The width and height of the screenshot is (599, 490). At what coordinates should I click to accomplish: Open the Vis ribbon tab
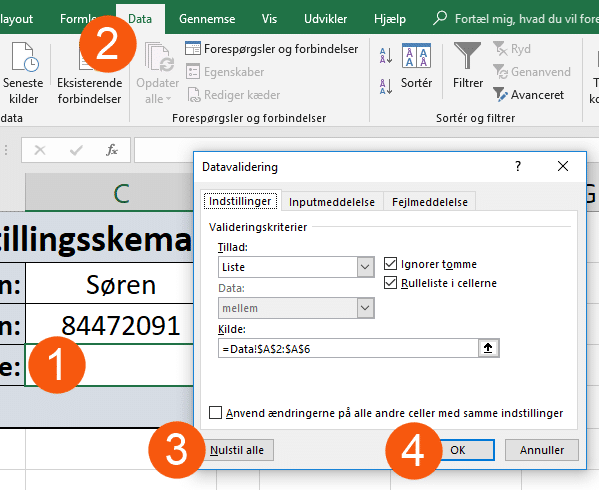click(x=269, y=19)
